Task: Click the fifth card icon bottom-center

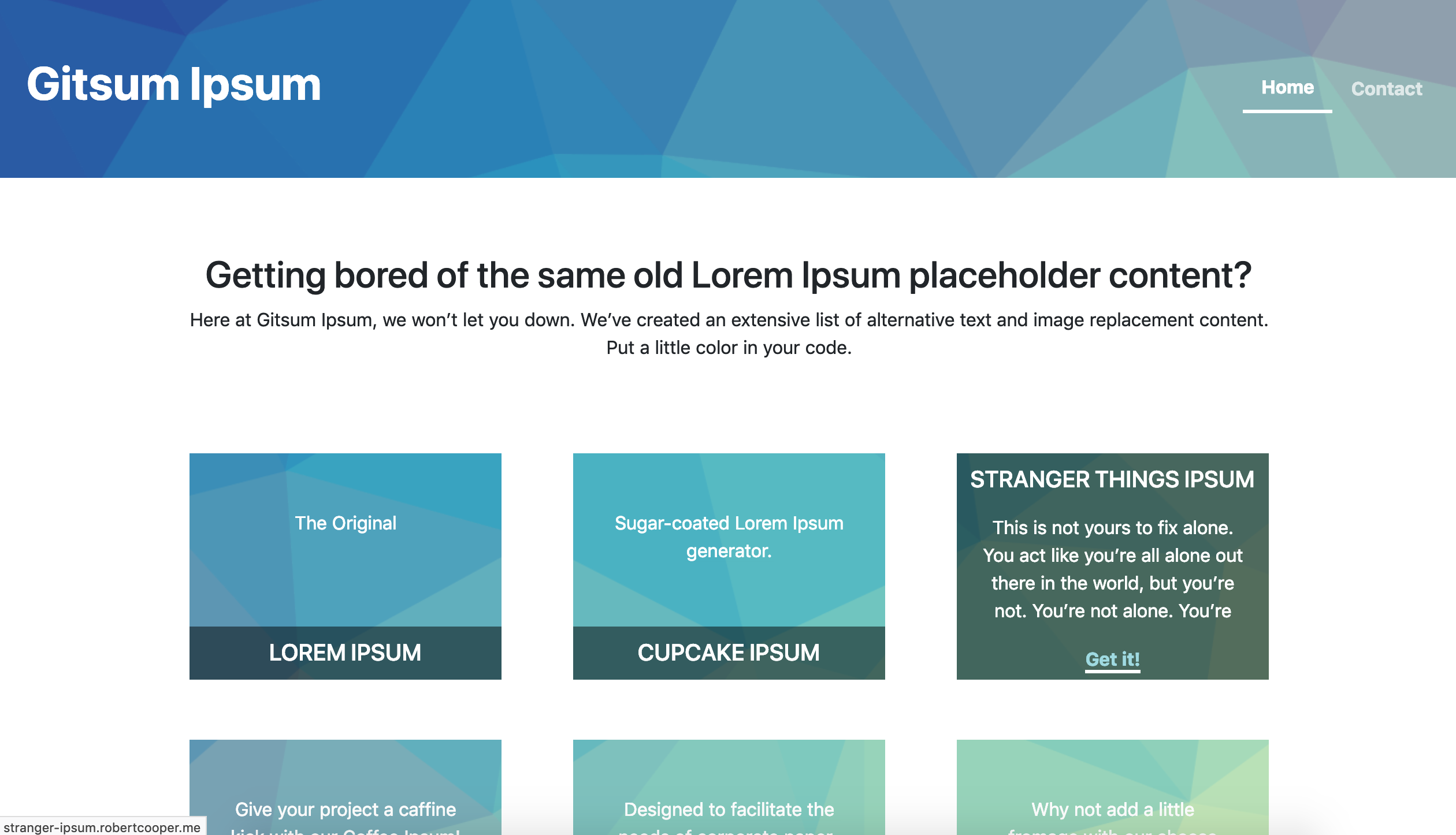Action: 728,790
